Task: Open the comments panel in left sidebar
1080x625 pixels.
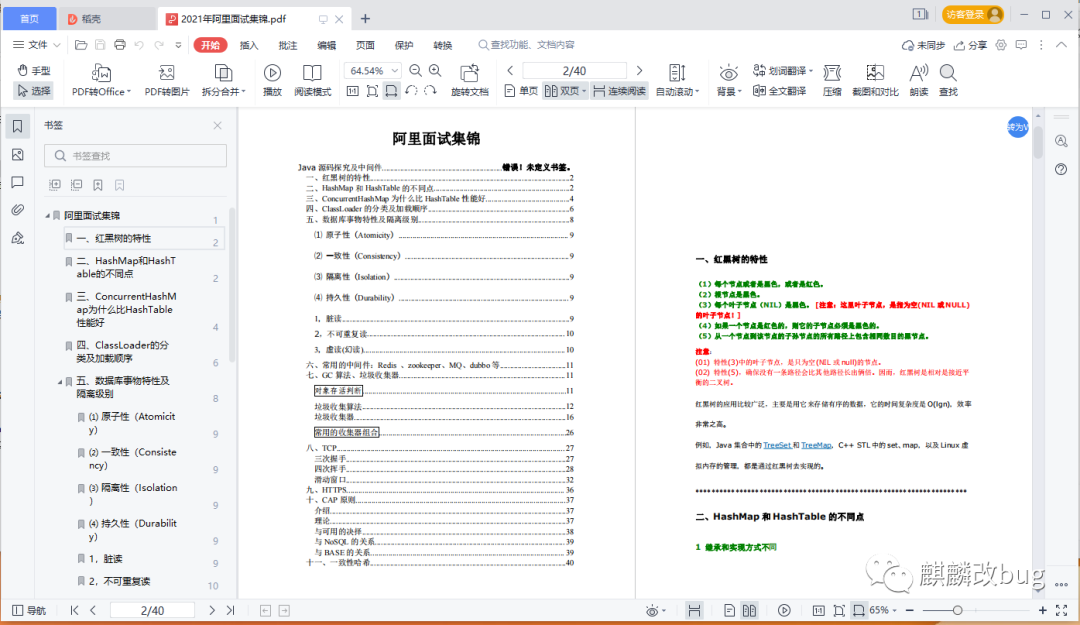Action: coord(18,182)
